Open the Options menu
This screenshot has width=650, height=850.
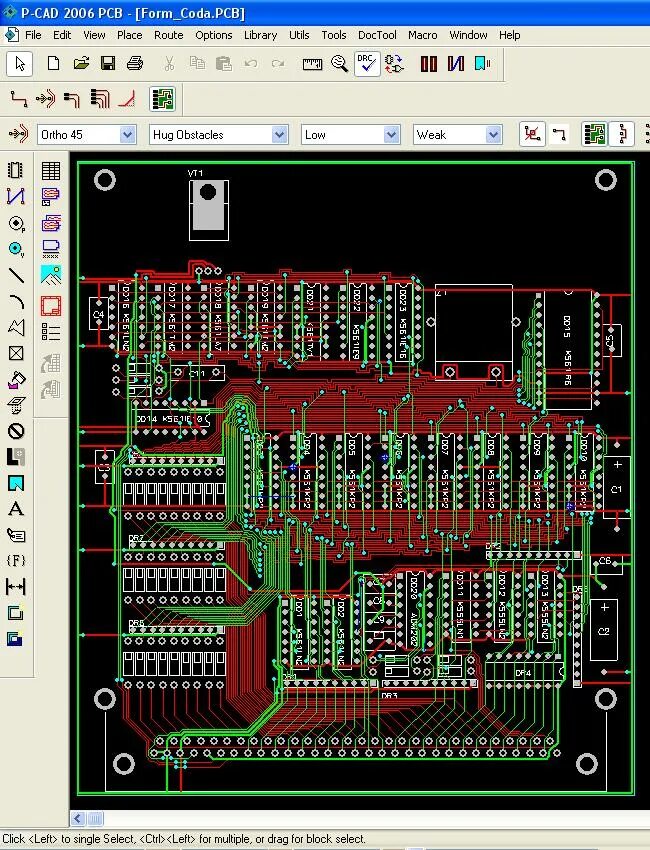[x=214, y=35]
